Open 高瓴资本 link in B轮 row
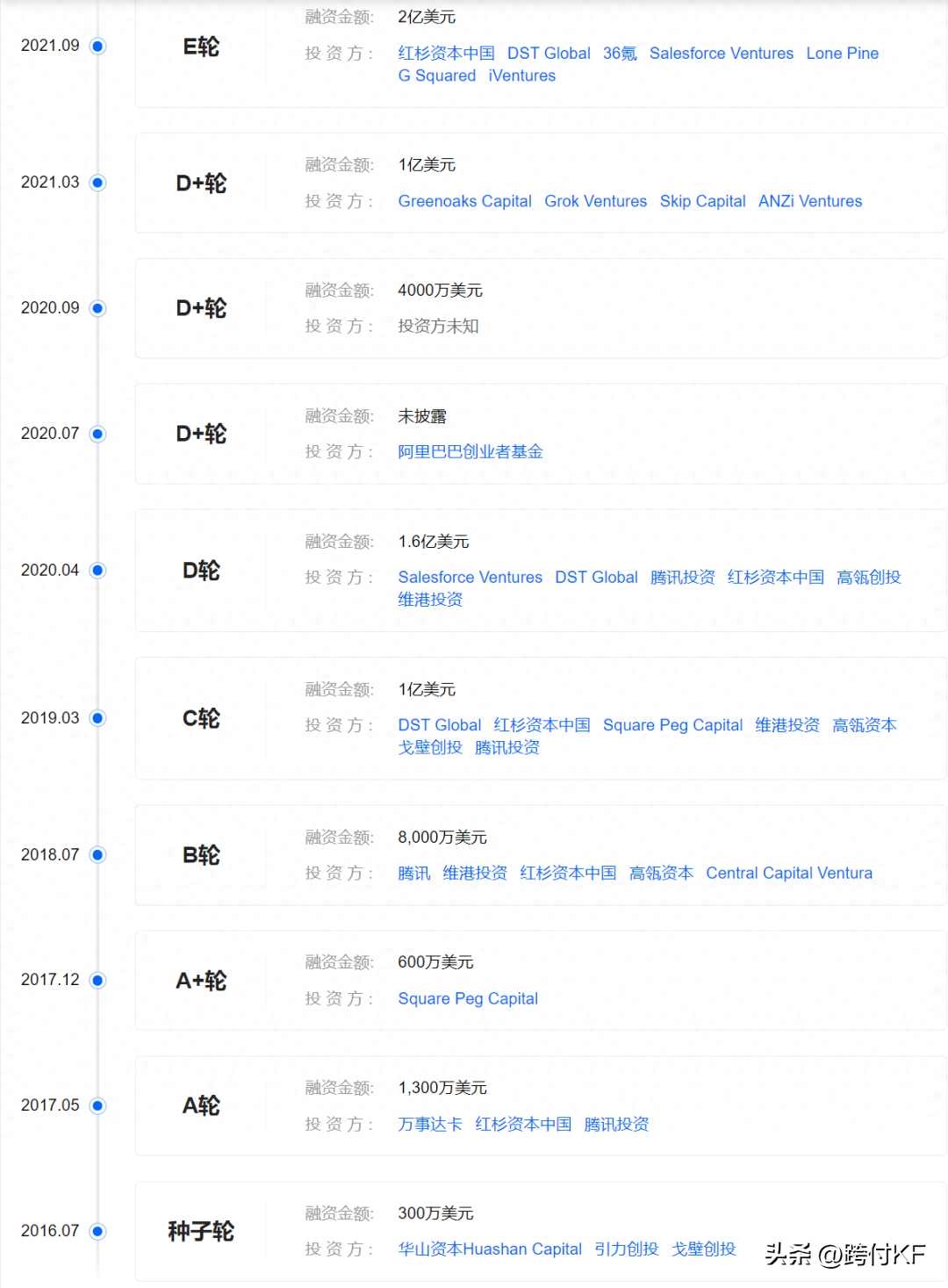 [661, 874]
